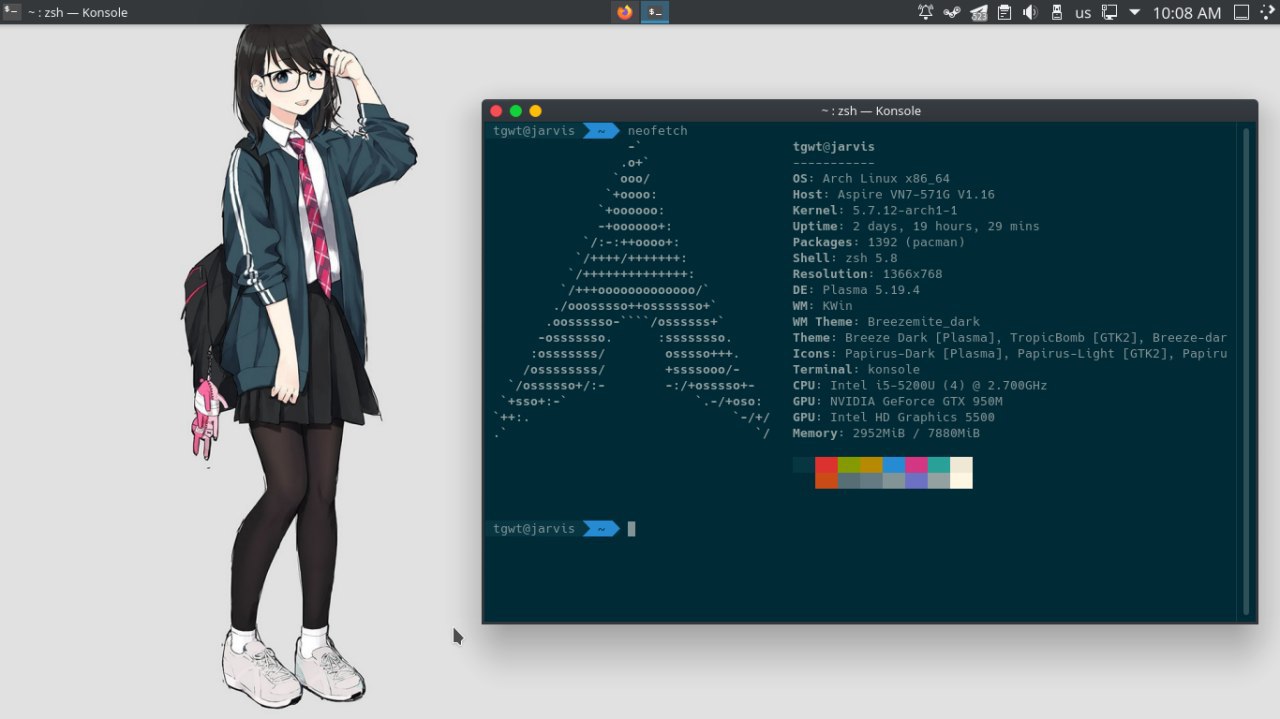
Task: Open the activities icon at panel edge
Action: (1268, 13)
